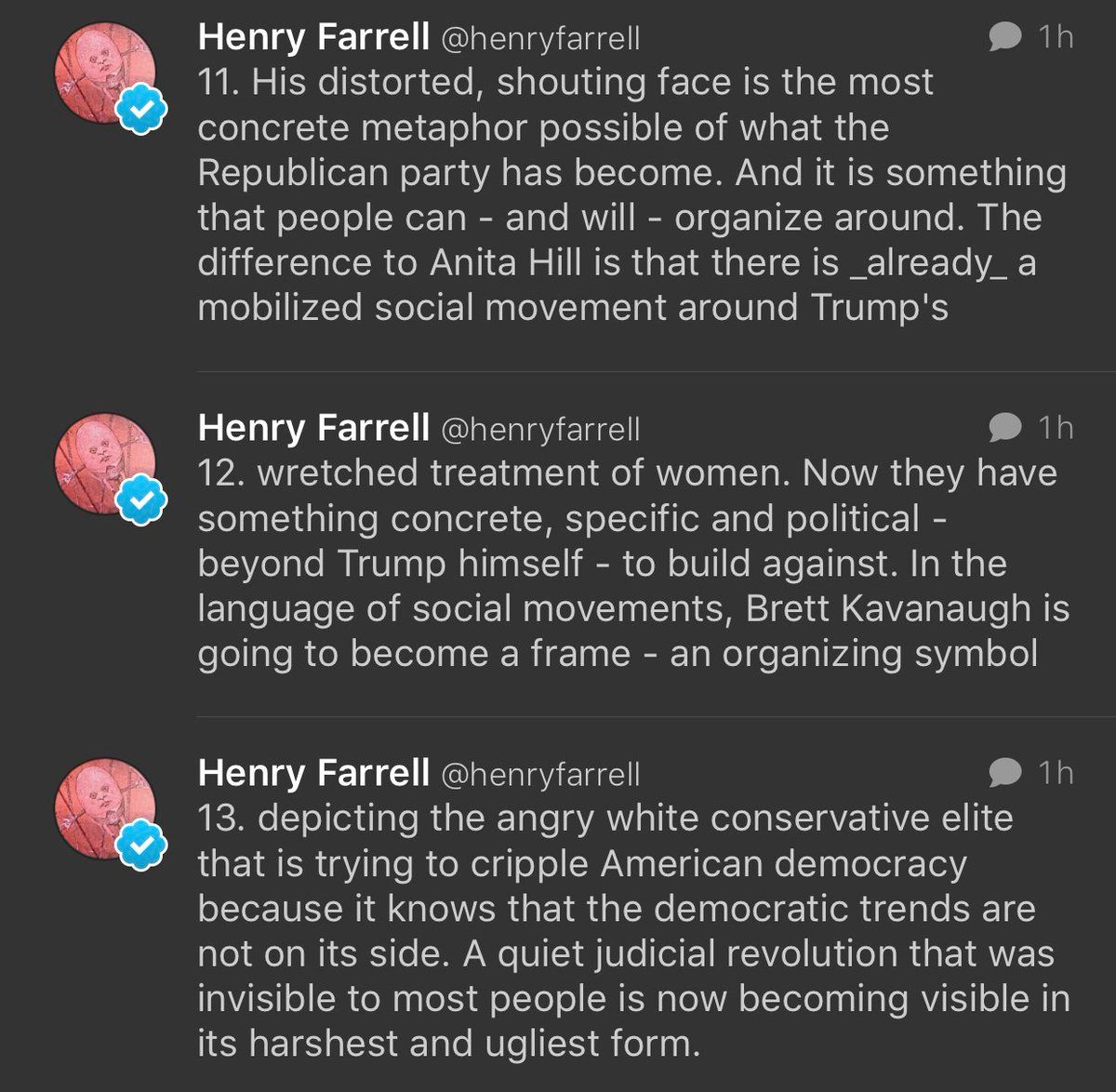
Task: Click the verified badge beside tweet 13
Action: click(x=141, y=847)
